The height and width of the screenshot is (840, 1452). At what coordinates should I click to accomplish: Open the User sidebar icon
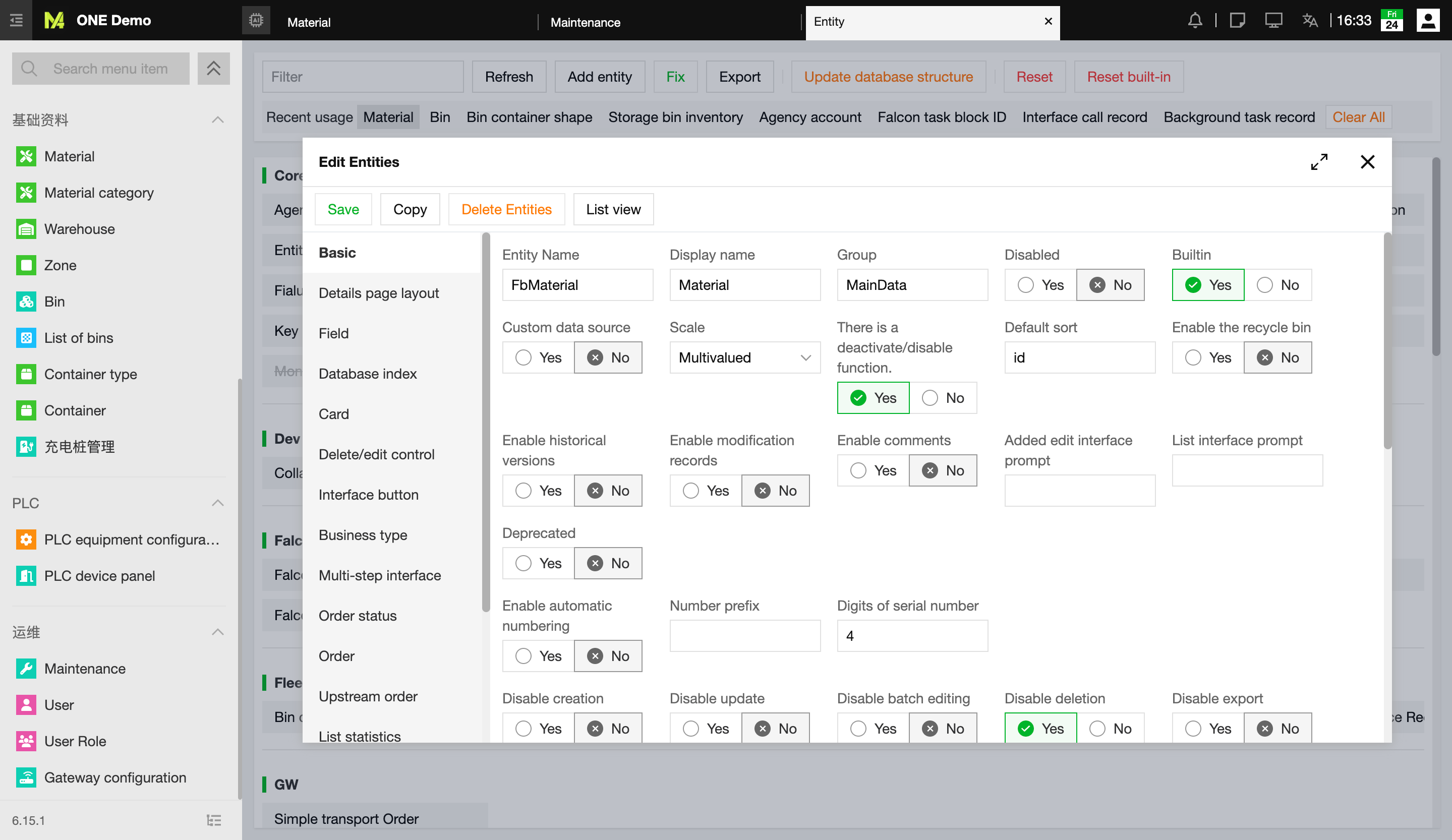26,704
